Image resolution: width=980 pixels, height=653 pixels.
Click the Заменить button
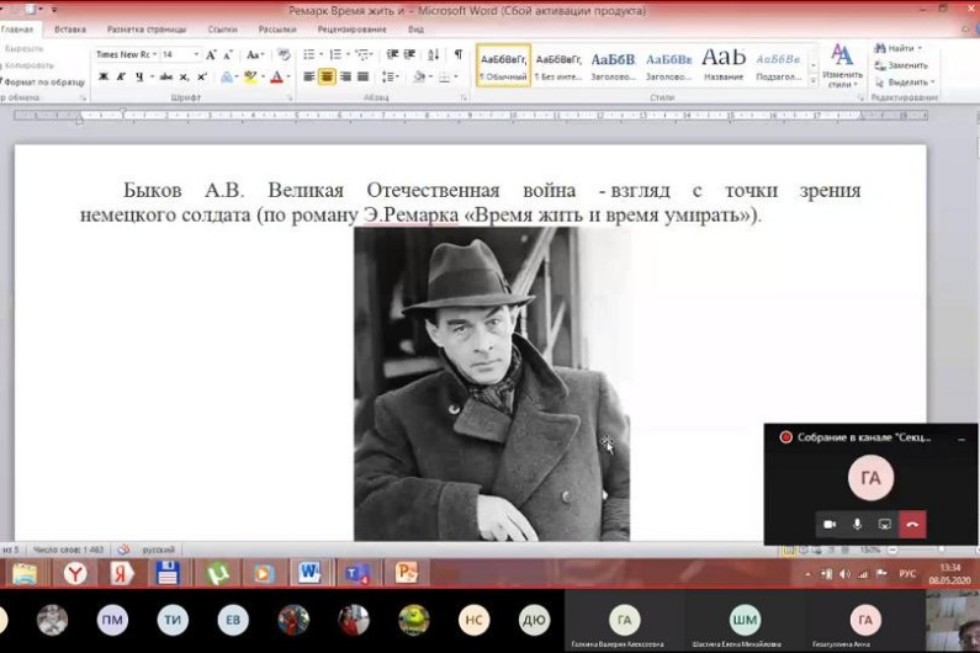click(x=902, y=65)
